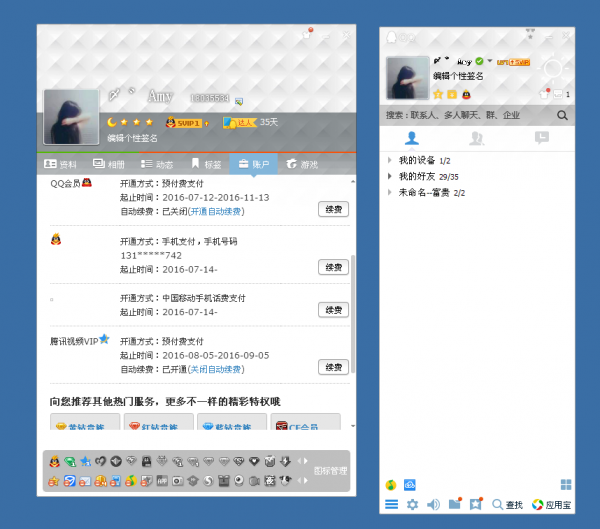The image size is (600, 529).
Task: Open 动态 tab
Action: coord(157,164)
